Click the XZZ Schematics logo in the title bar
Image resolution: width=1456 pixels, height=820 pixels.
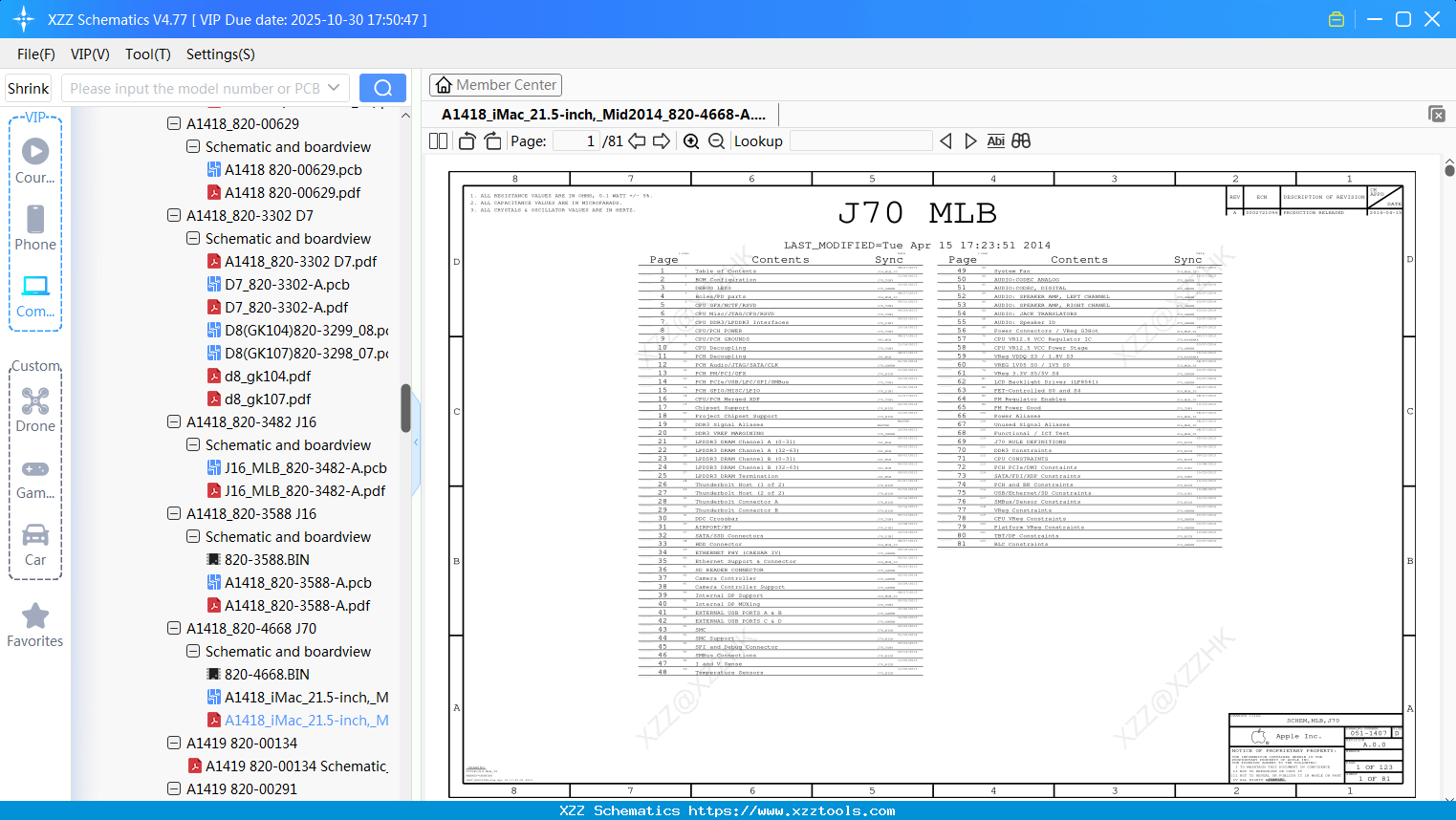(x=24, y=19)
